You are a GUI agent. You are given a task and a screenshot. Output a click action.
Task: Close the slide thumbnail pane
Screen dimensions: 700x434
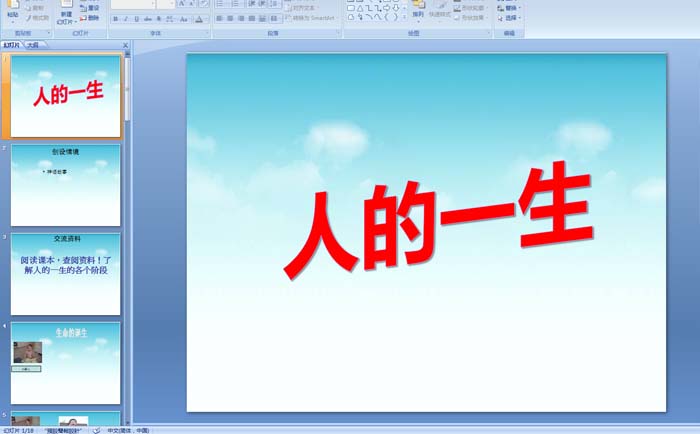coord(125,45)
